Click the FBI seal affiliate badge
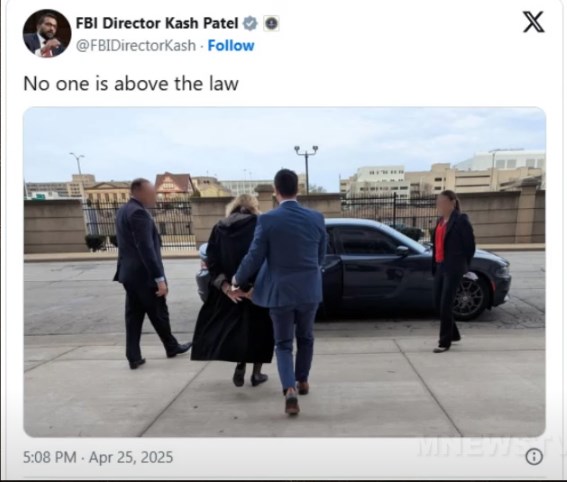This screenshot has width=567, height=482. click(271, 24)
